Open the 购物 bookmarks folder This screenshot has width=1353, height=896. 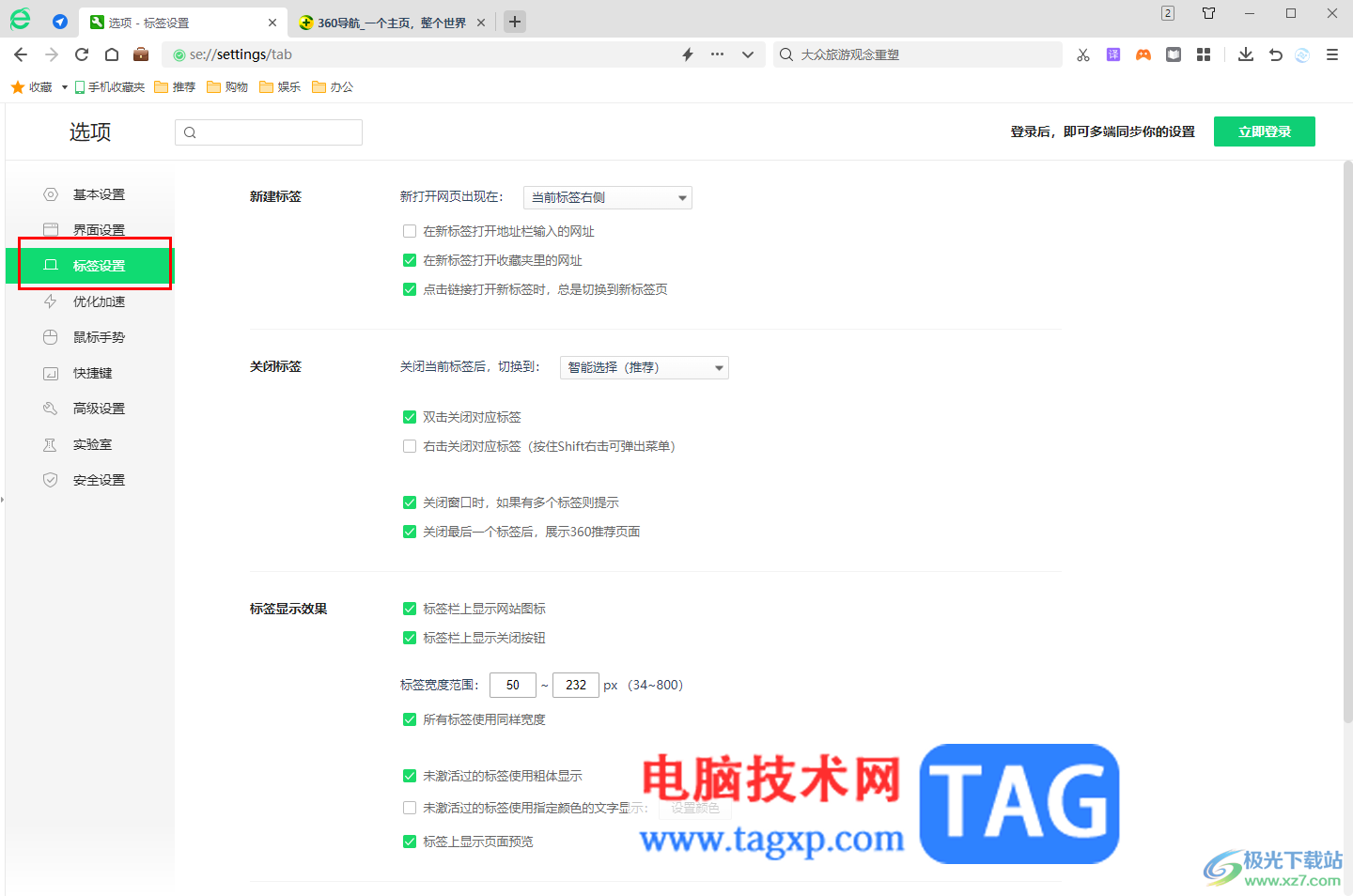(226, 85)
